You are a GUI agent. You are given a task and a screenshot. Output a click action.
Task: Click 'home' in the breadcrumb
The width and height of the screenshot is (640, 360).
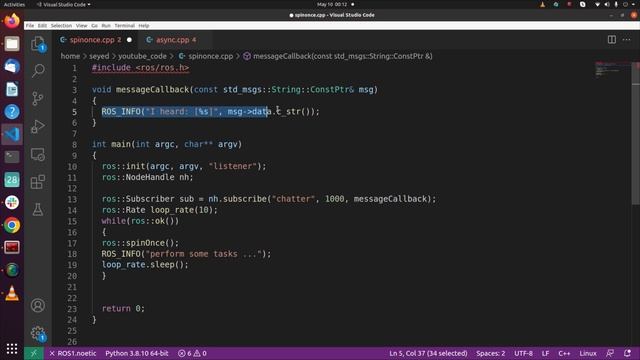pos(70,56)
